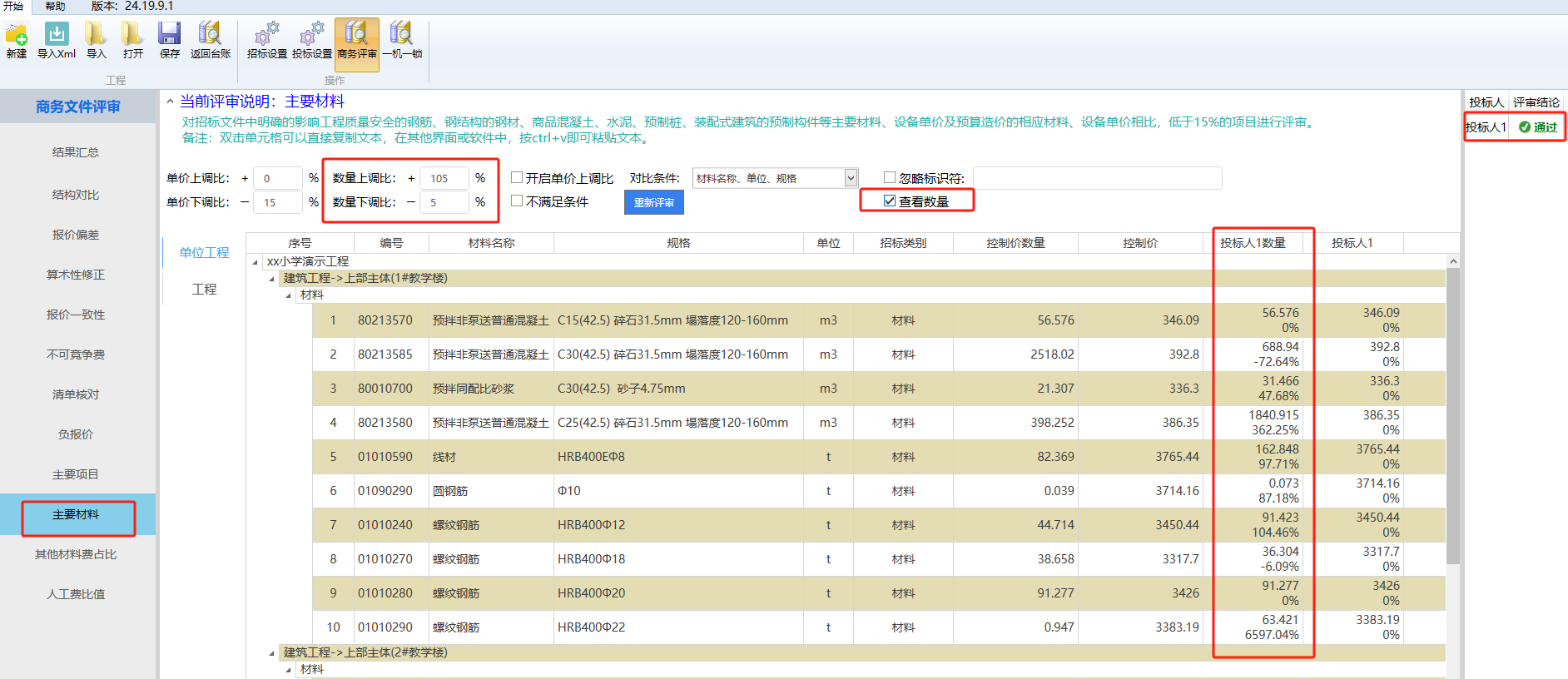Uncheck the 查看数量 checkbox

coord(890,201)
